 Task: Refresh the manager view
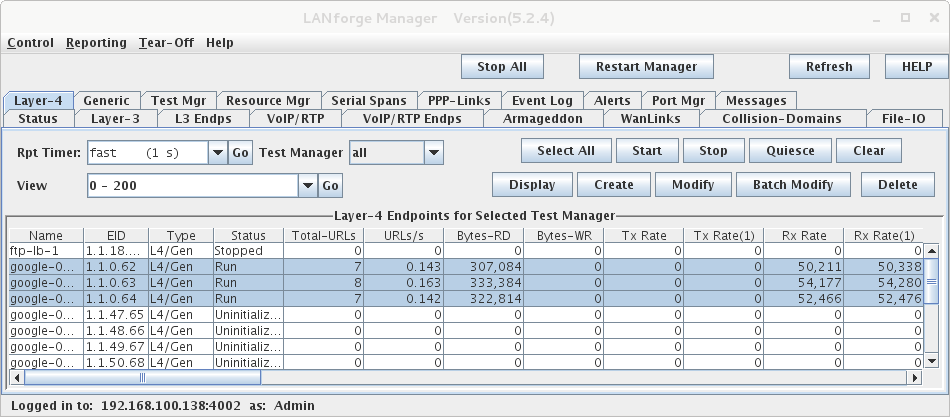click(829, 67)
